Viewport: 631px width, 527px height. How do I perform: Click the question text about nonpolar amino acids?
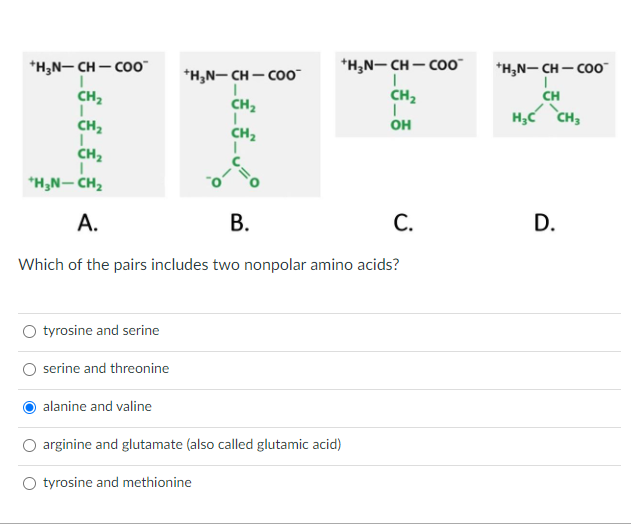pos(209,265)
